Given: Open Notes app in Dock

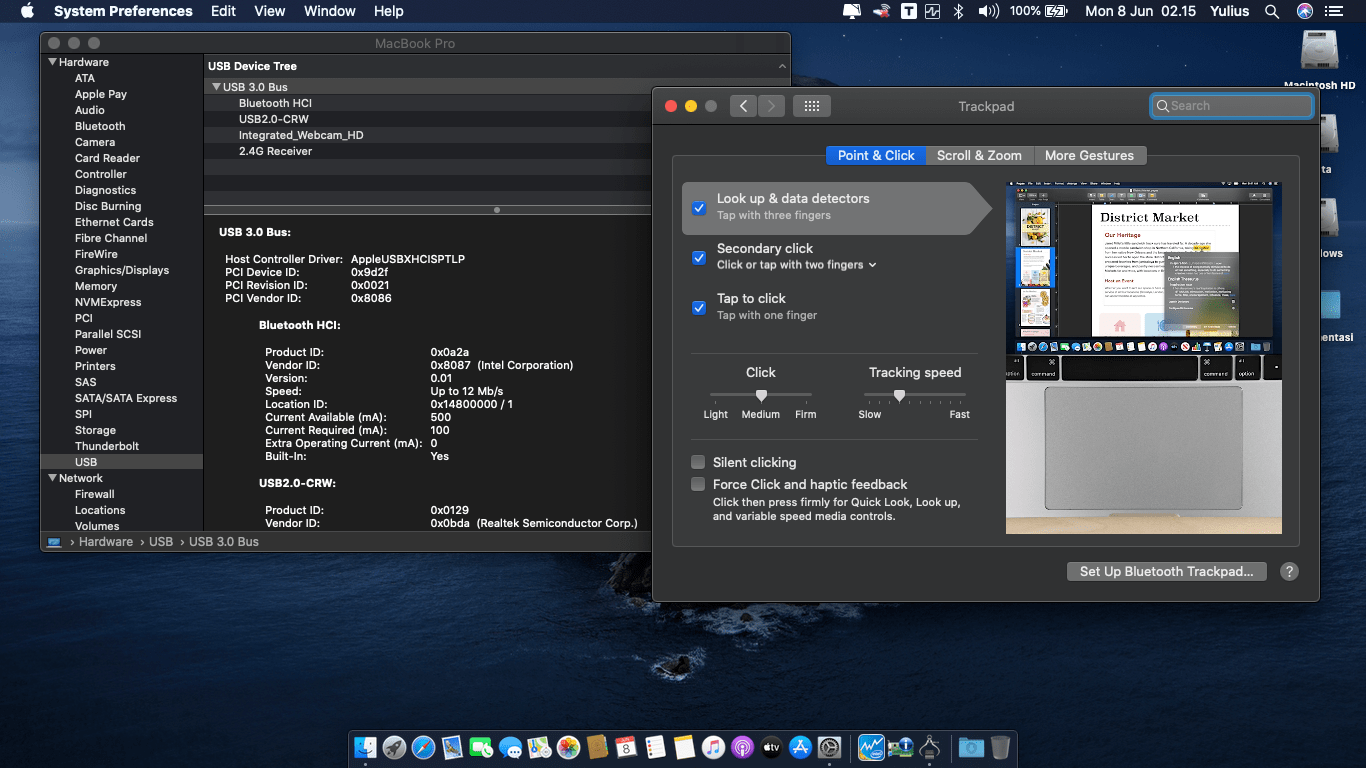Looking at the screenshot, I should [684, 747].
